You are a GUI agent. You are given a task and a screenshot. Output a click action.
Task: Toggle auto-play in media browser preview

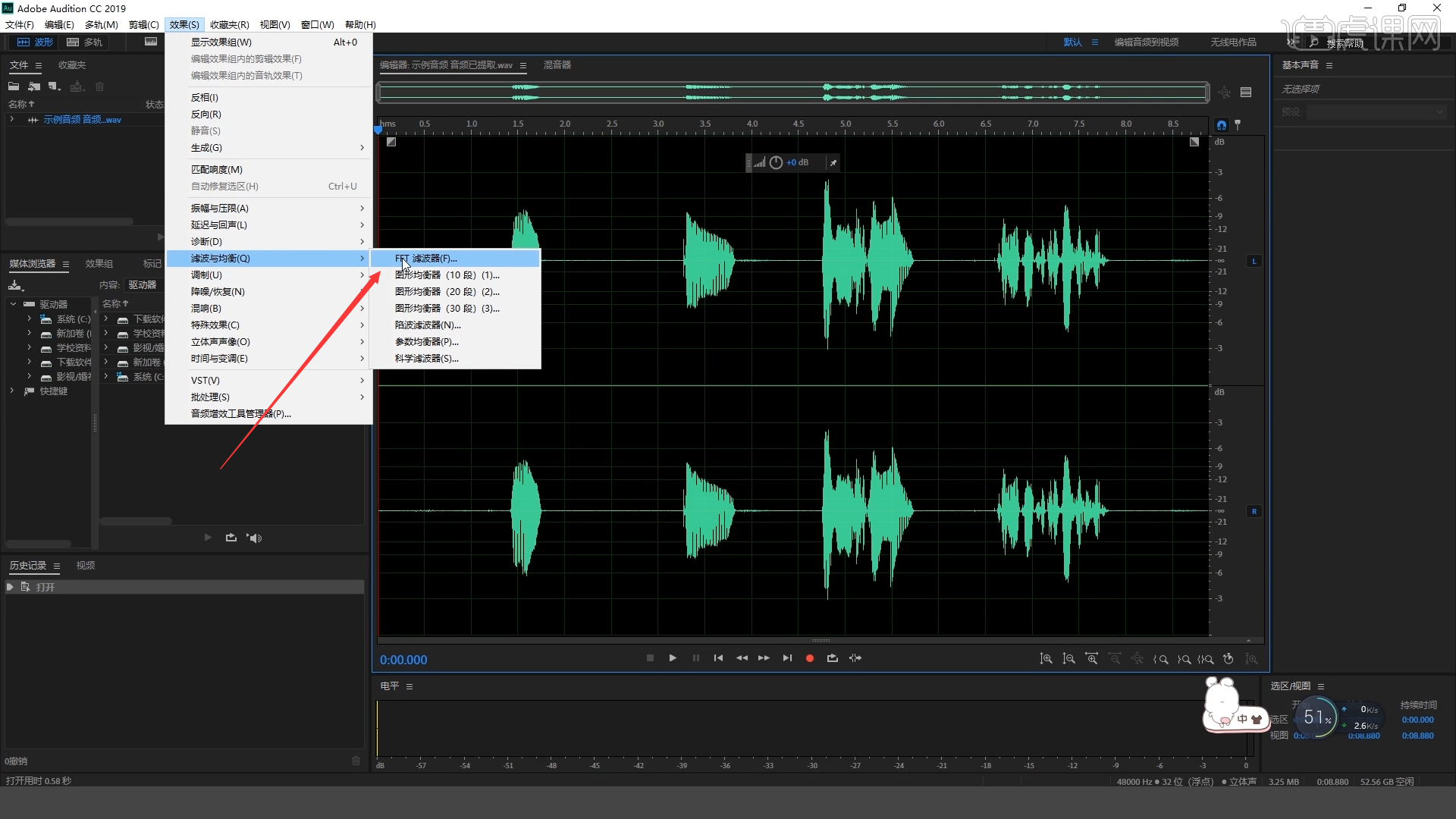(x=254, y=538)
